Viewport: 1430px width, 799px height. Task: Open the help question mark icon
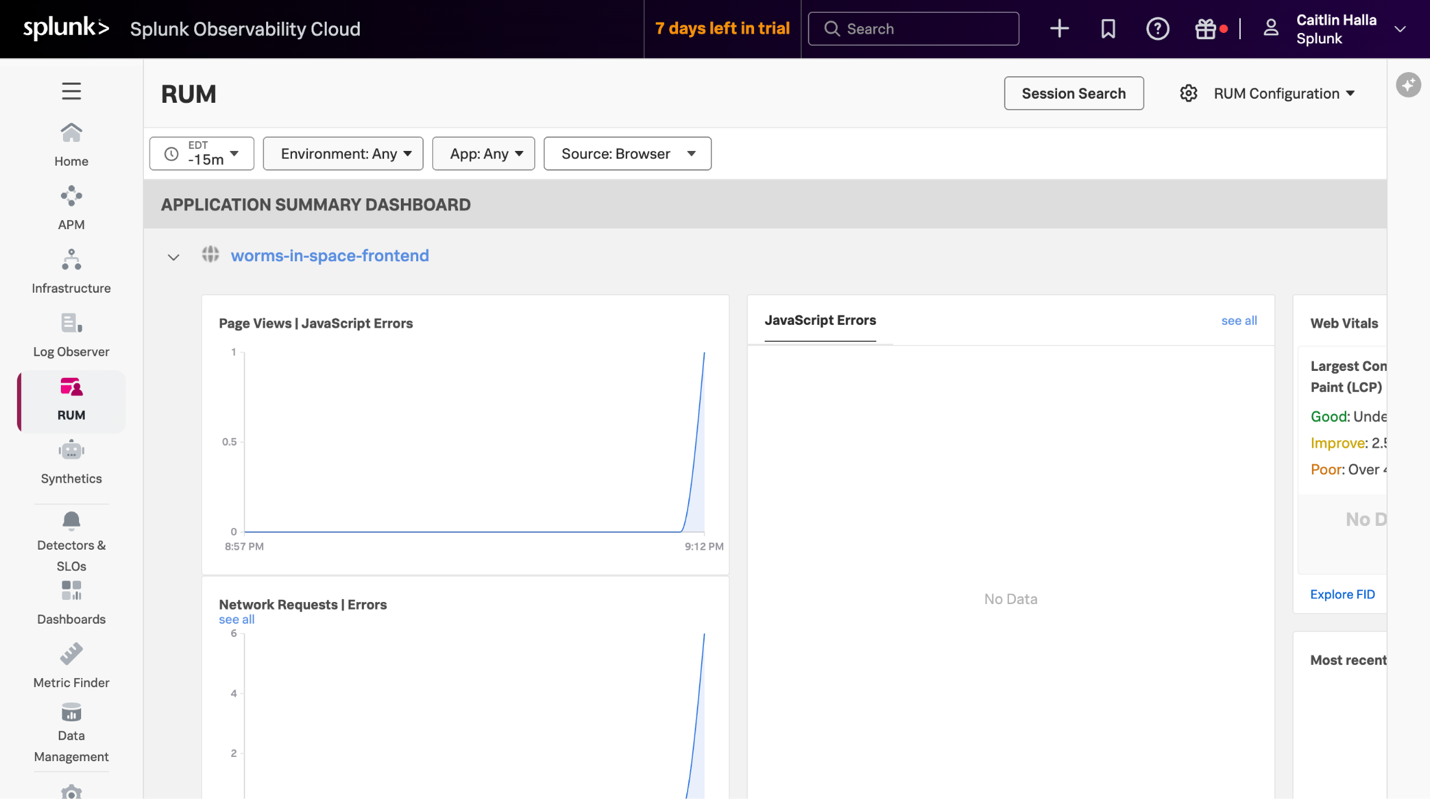(1157, 29)
